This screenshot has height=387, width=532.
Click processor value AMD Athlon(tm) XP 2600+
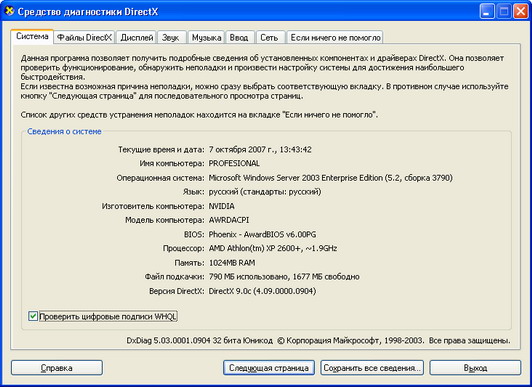[255, 249]
